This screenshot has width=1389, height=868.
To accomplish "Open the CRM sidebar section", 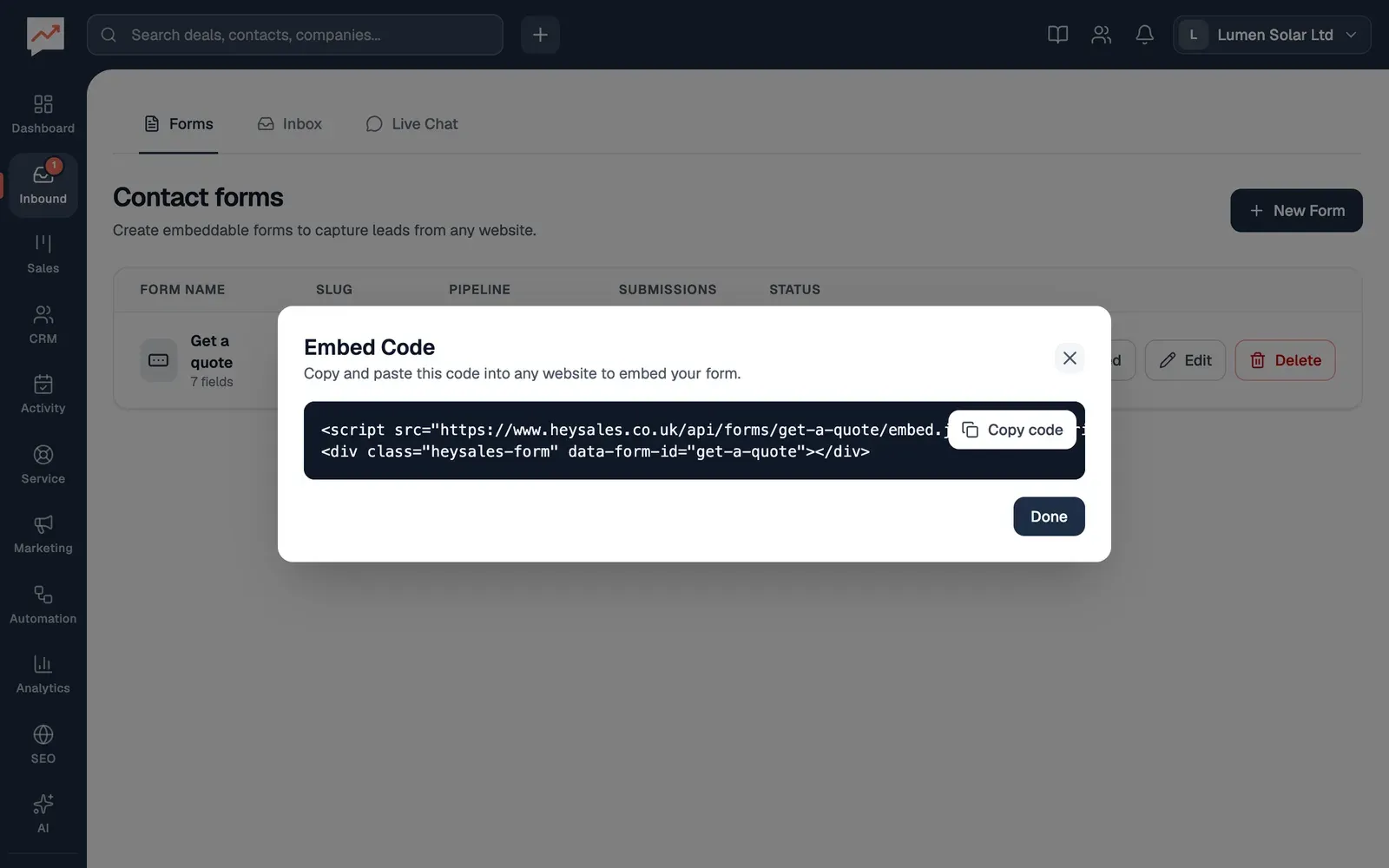I will click(43, 325).
